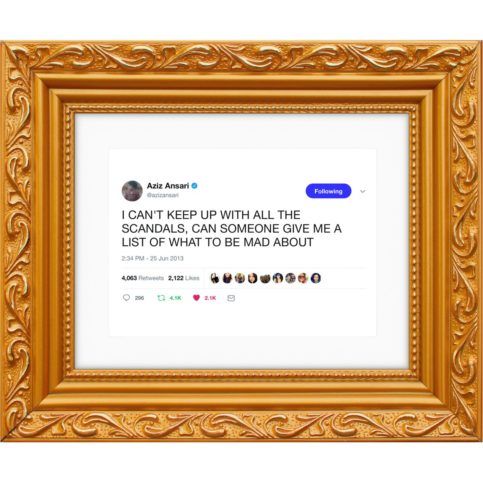
Task: Click the @azizansari handle
Action: point(163,195)
